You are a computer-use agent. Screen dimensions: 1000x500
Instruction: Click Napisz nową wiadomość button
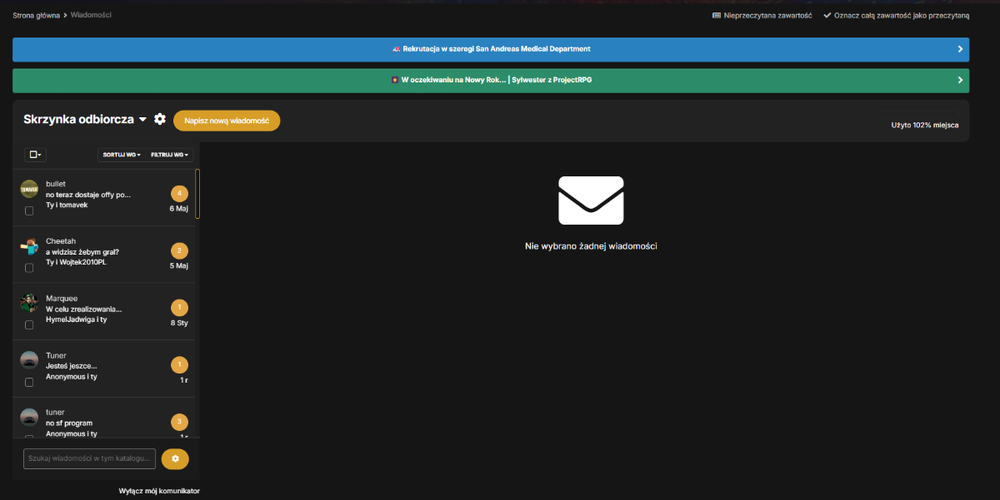tap(227, 121)
